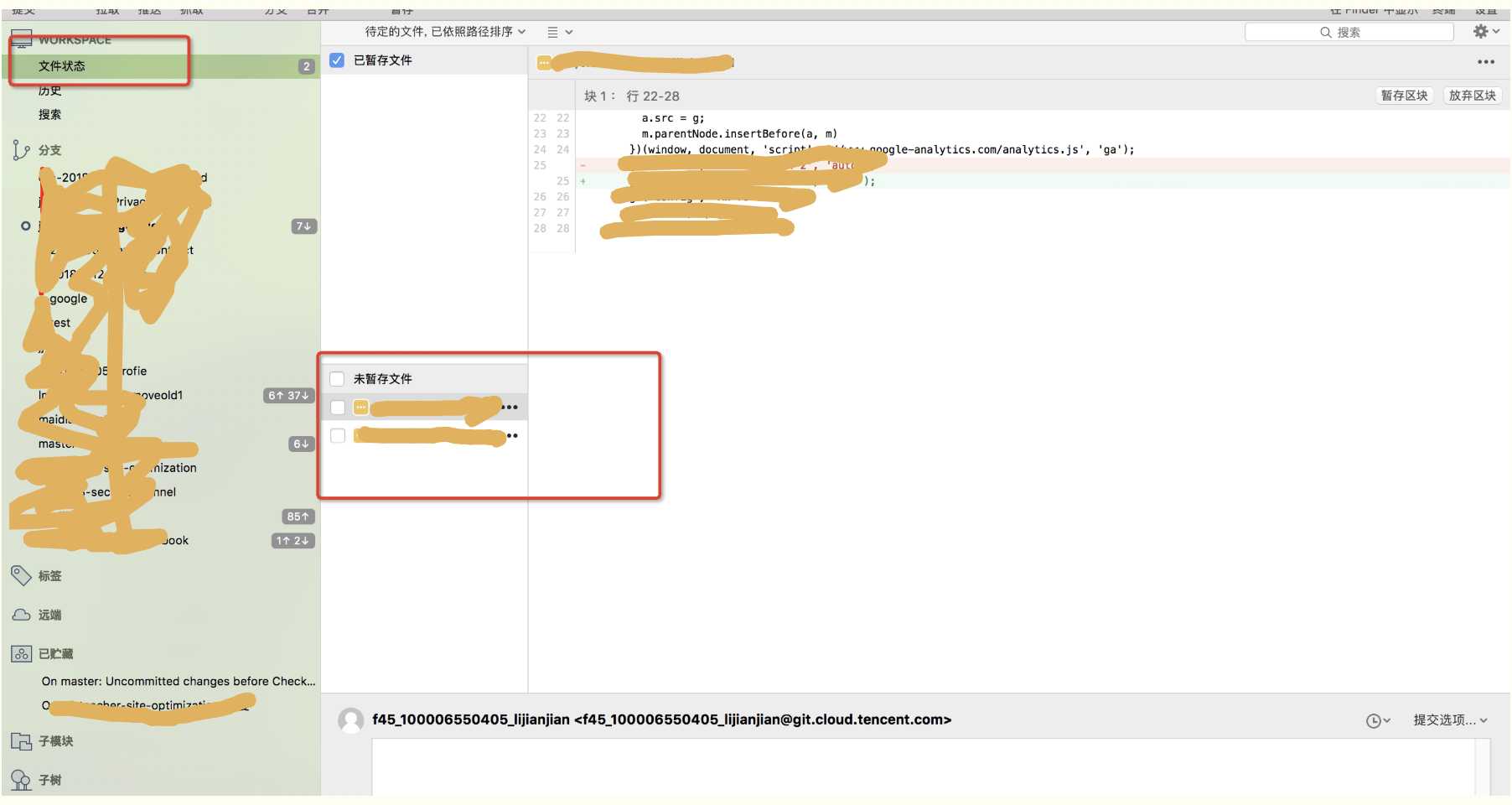Select the google branch
Image resolution: width=1512 pixels, height=805 pixels.
(x=68, y=299)
